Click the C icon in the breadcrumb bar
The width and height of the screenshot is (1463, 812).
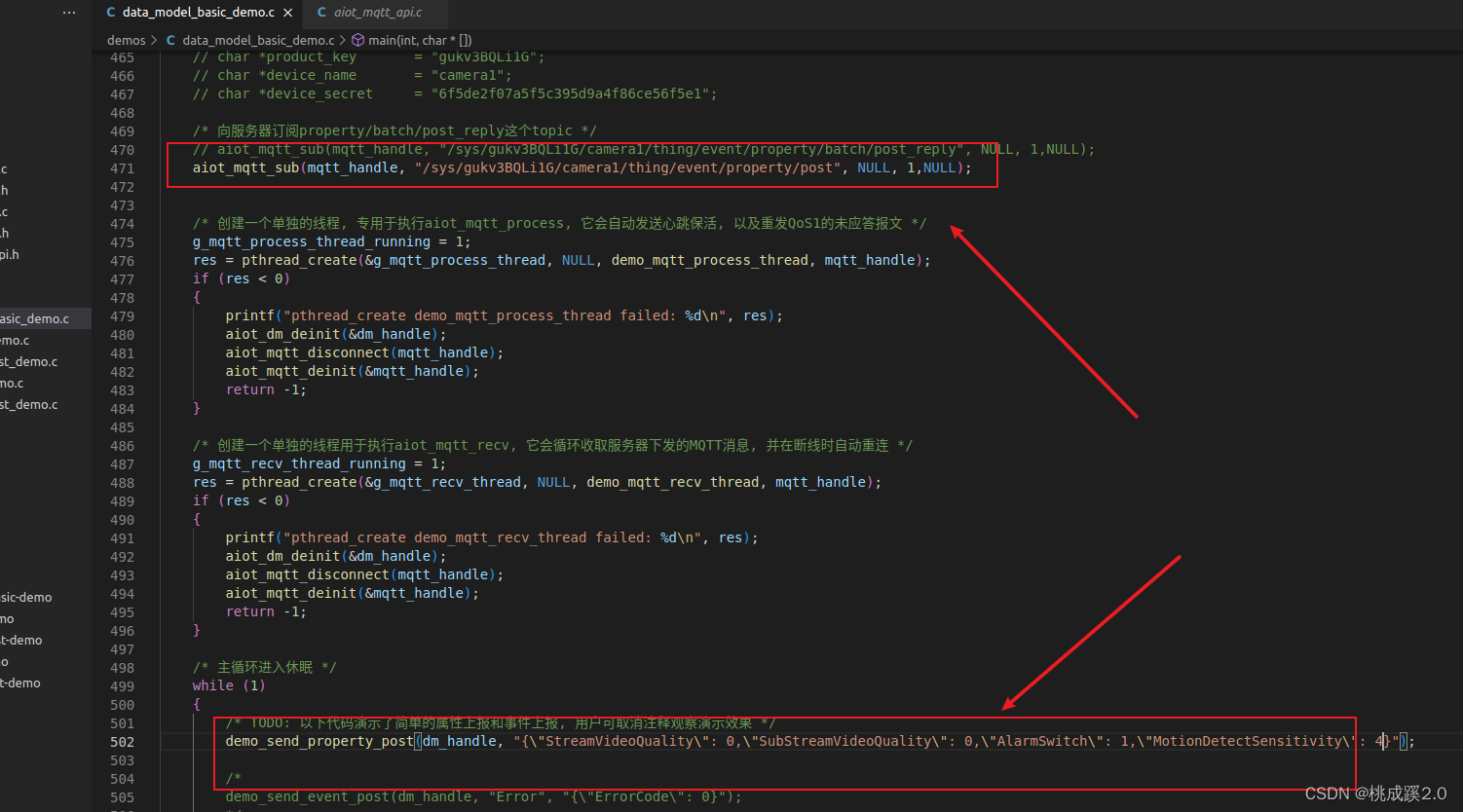point(171,40)
